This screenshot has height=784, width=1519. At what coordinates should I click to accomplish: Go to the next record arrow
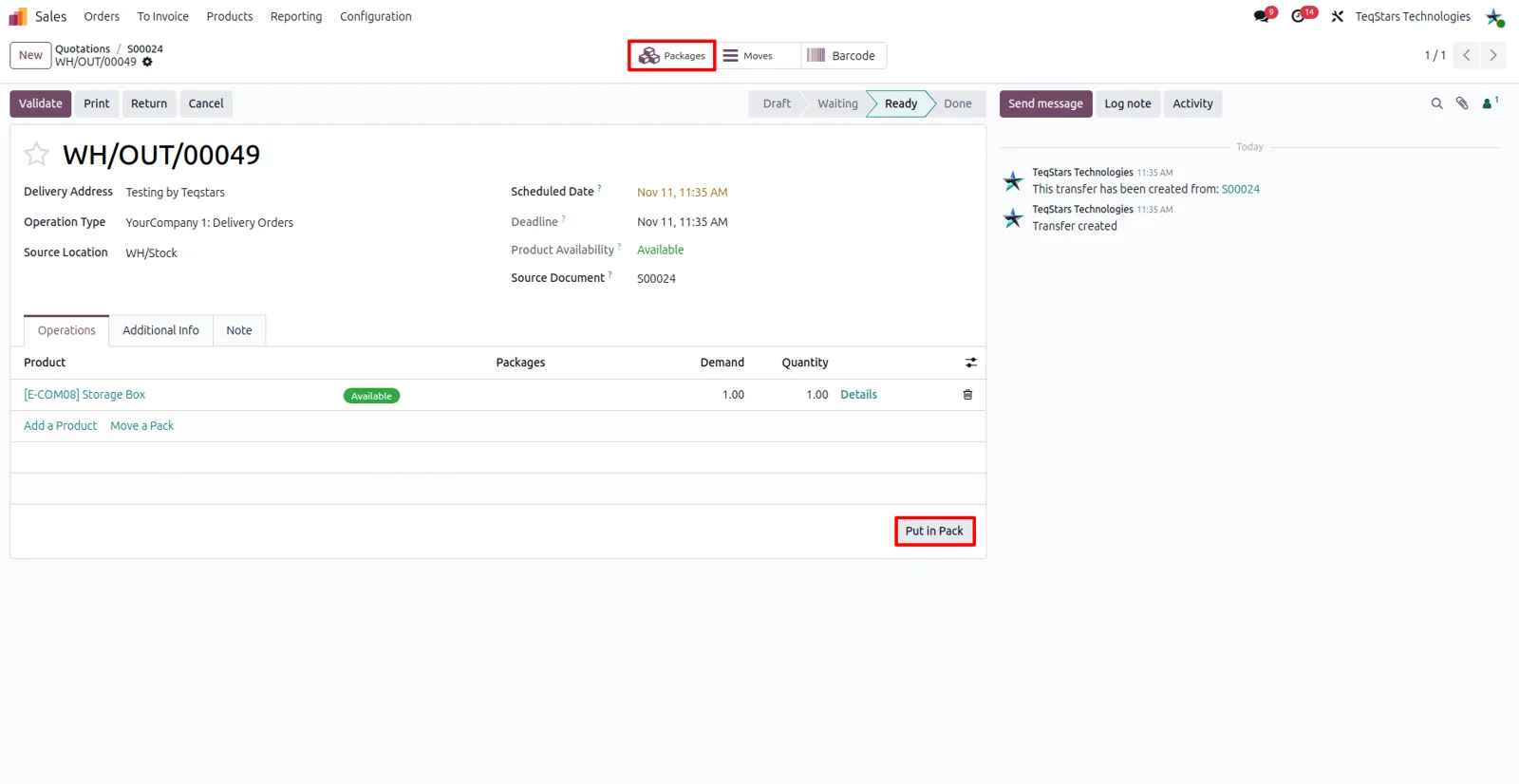pyautogui.click(x=1493, y=55)
